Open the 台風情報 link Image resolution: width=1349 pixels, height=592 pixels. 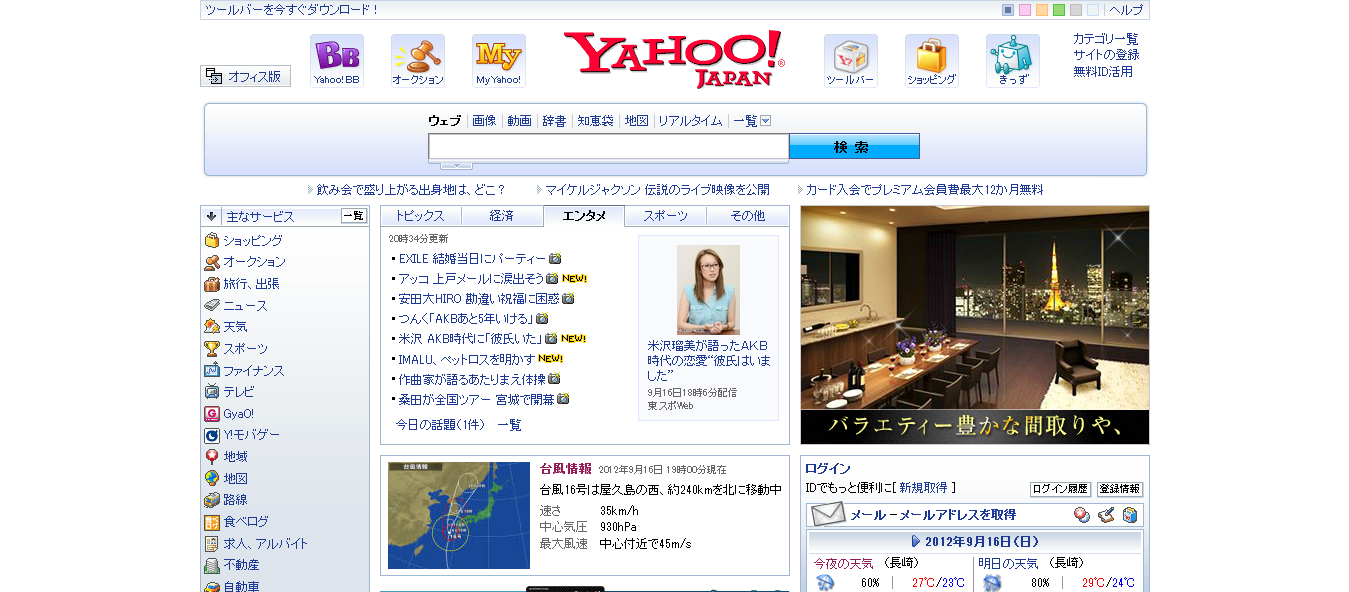point(565,468)
